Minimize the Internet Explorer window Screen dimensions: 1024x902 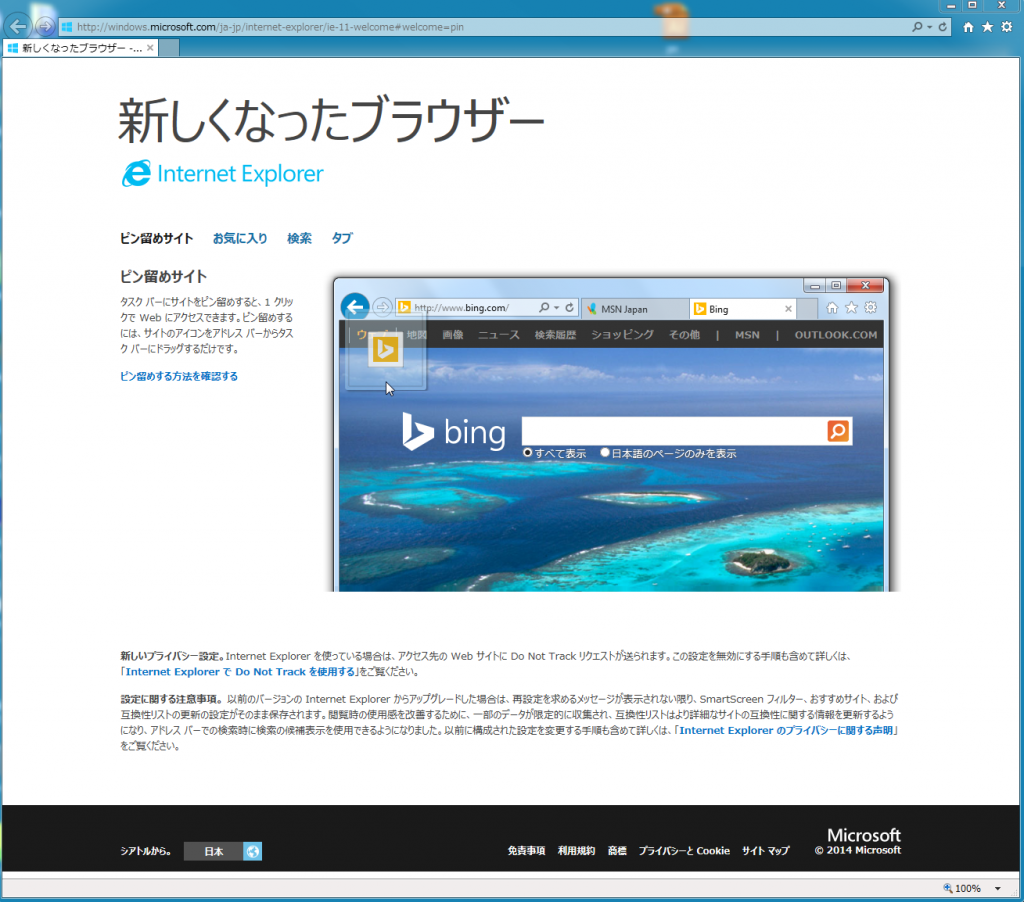point(951,5)
